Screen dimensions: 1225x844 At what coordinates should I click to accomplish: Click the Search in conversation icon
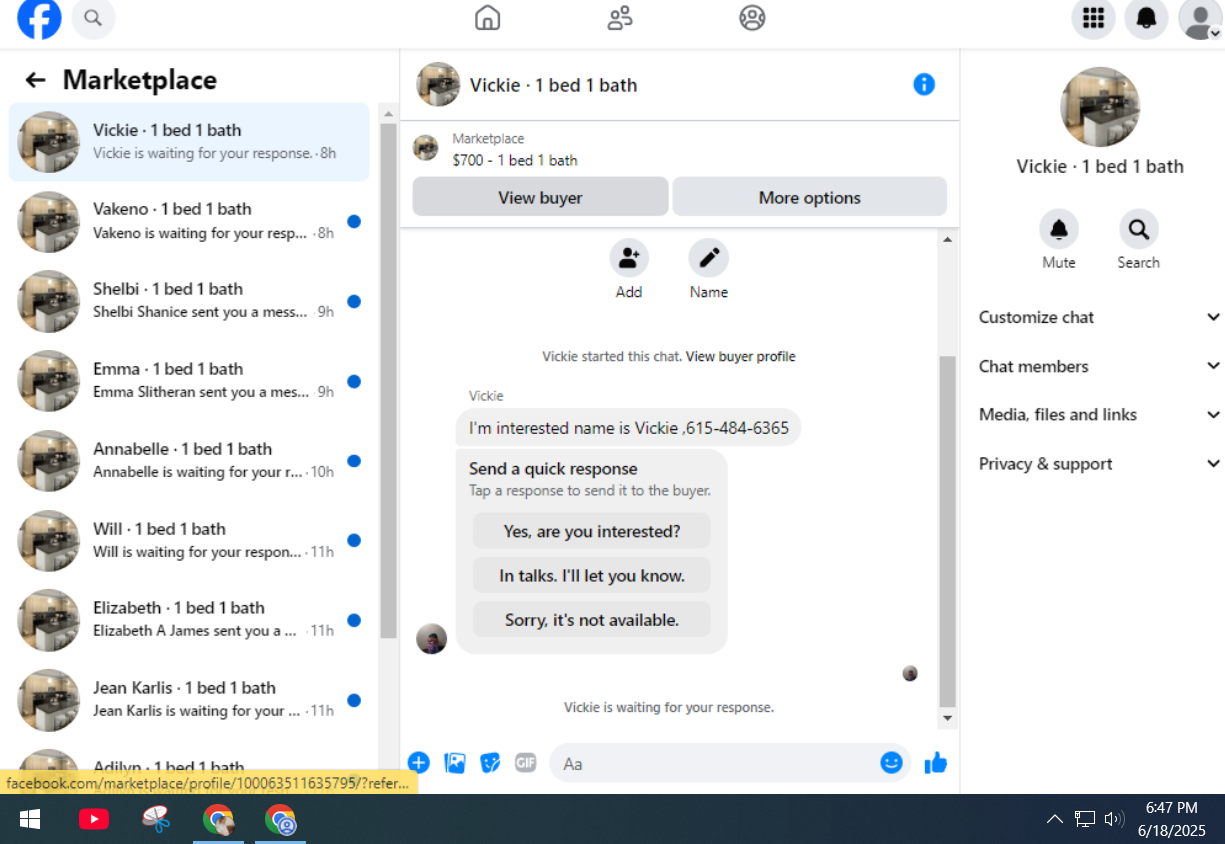(x=1139, y=230)
